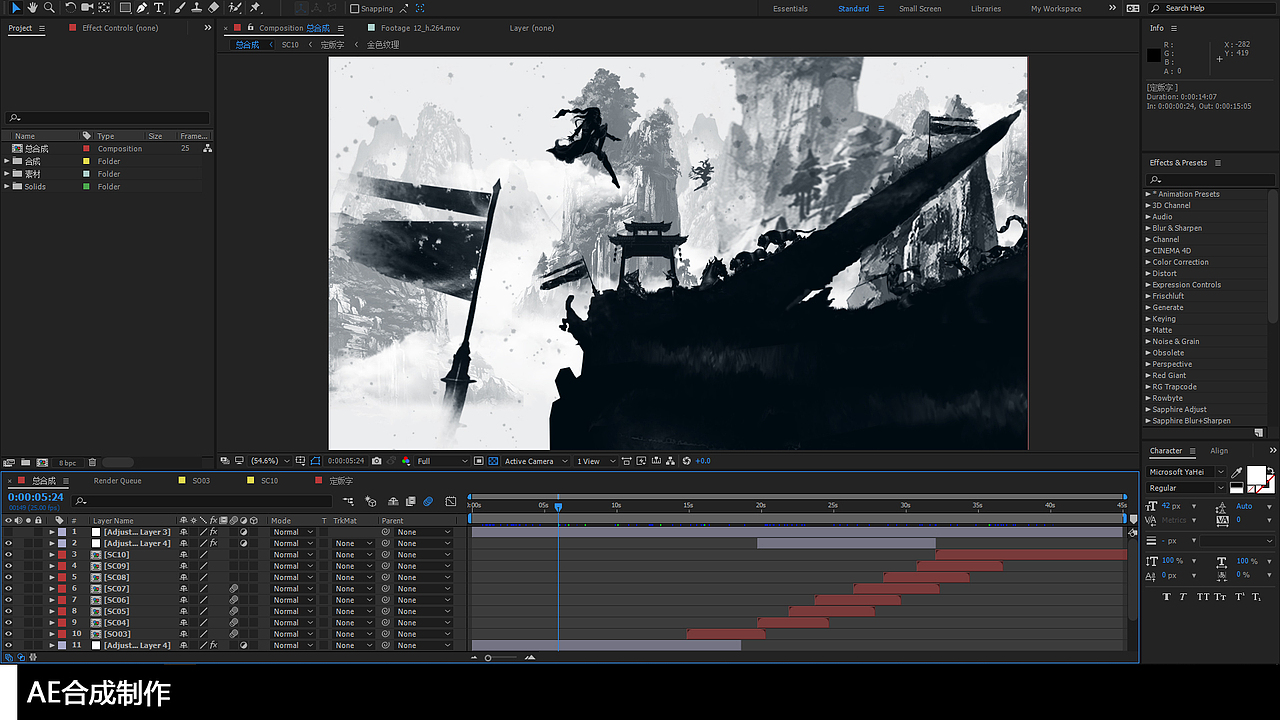Expand the Solids folder
Image resolution: width=1280 pixels, height=720 pixels.
(7, 187)
